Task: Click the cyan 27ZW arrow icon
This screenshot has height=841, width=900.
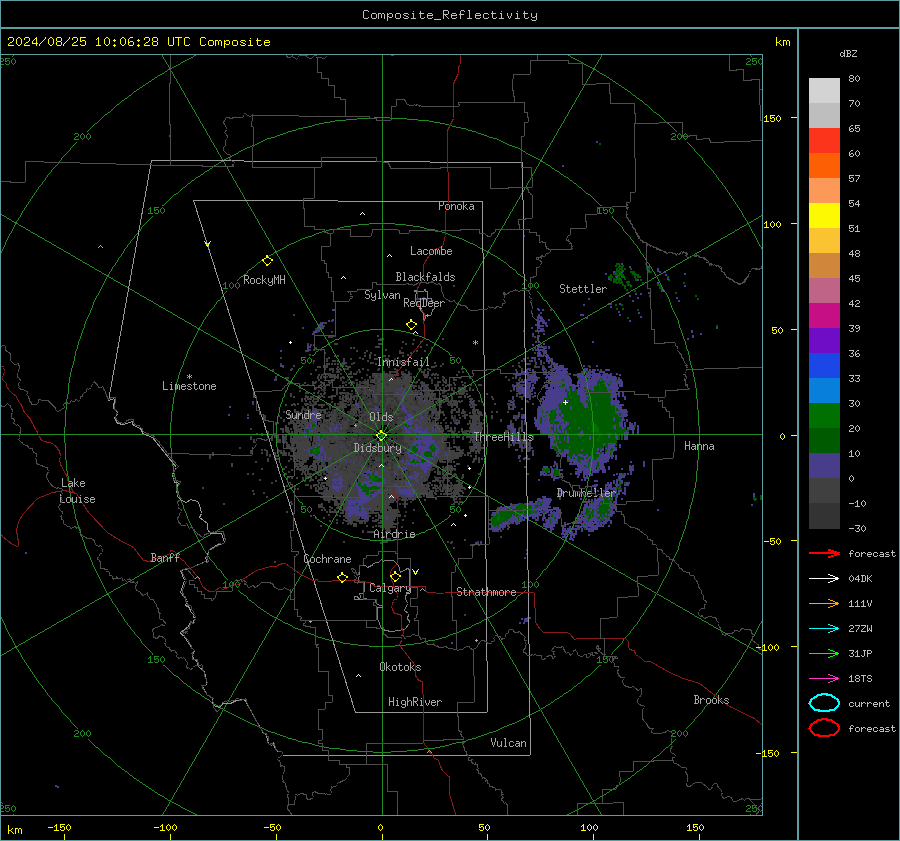Action: [x=824, y=629]
